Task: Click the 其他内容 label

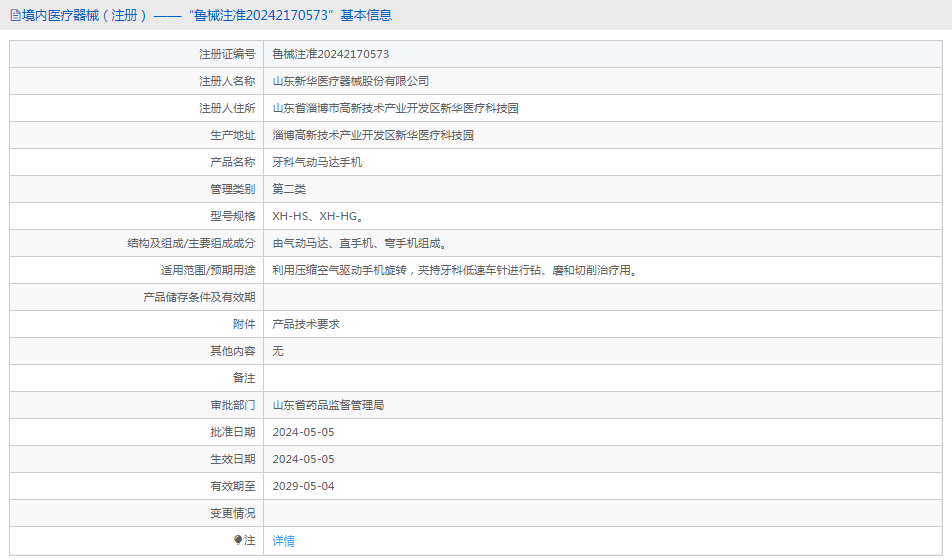Action: (233, 351)
